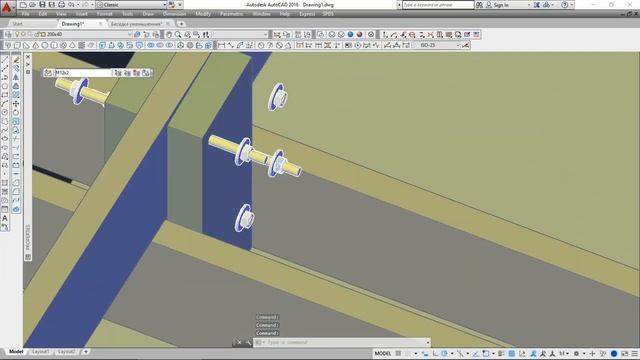640x360 pixels.
Task: Select the Zoom Realtime magnifier tool
Action: click(178, 35)
